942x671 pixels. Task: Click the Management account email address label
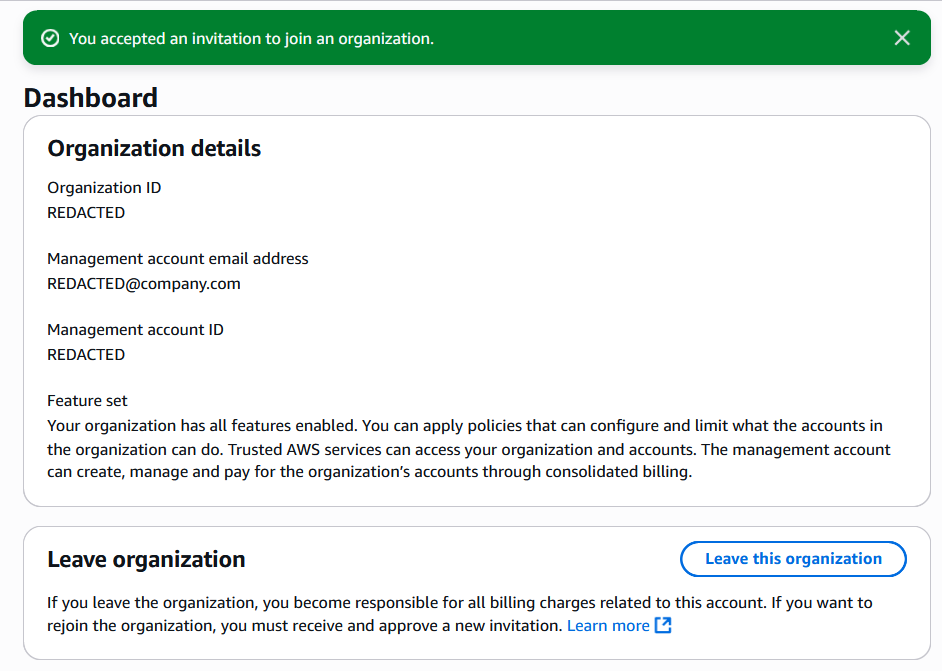pyautogui.click(x=178, y=259)
